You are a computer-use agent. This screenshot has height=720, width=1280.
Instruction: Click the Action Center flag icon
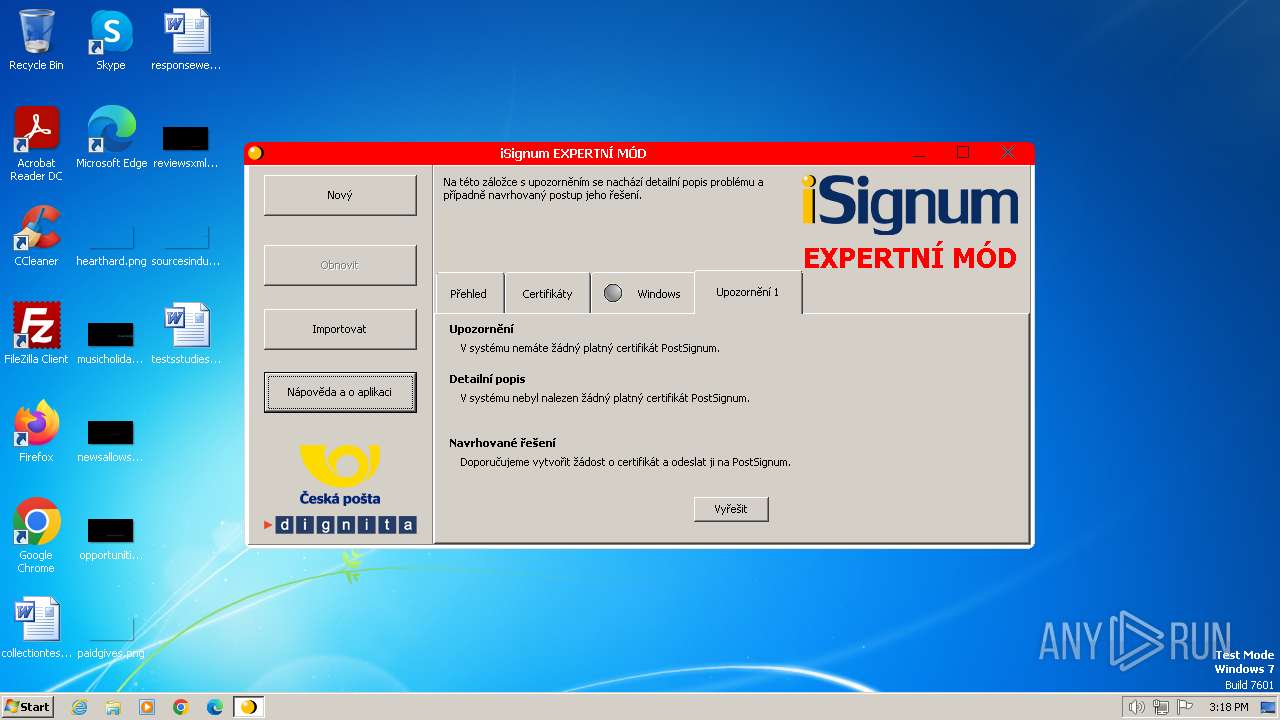coord(1185,707)
